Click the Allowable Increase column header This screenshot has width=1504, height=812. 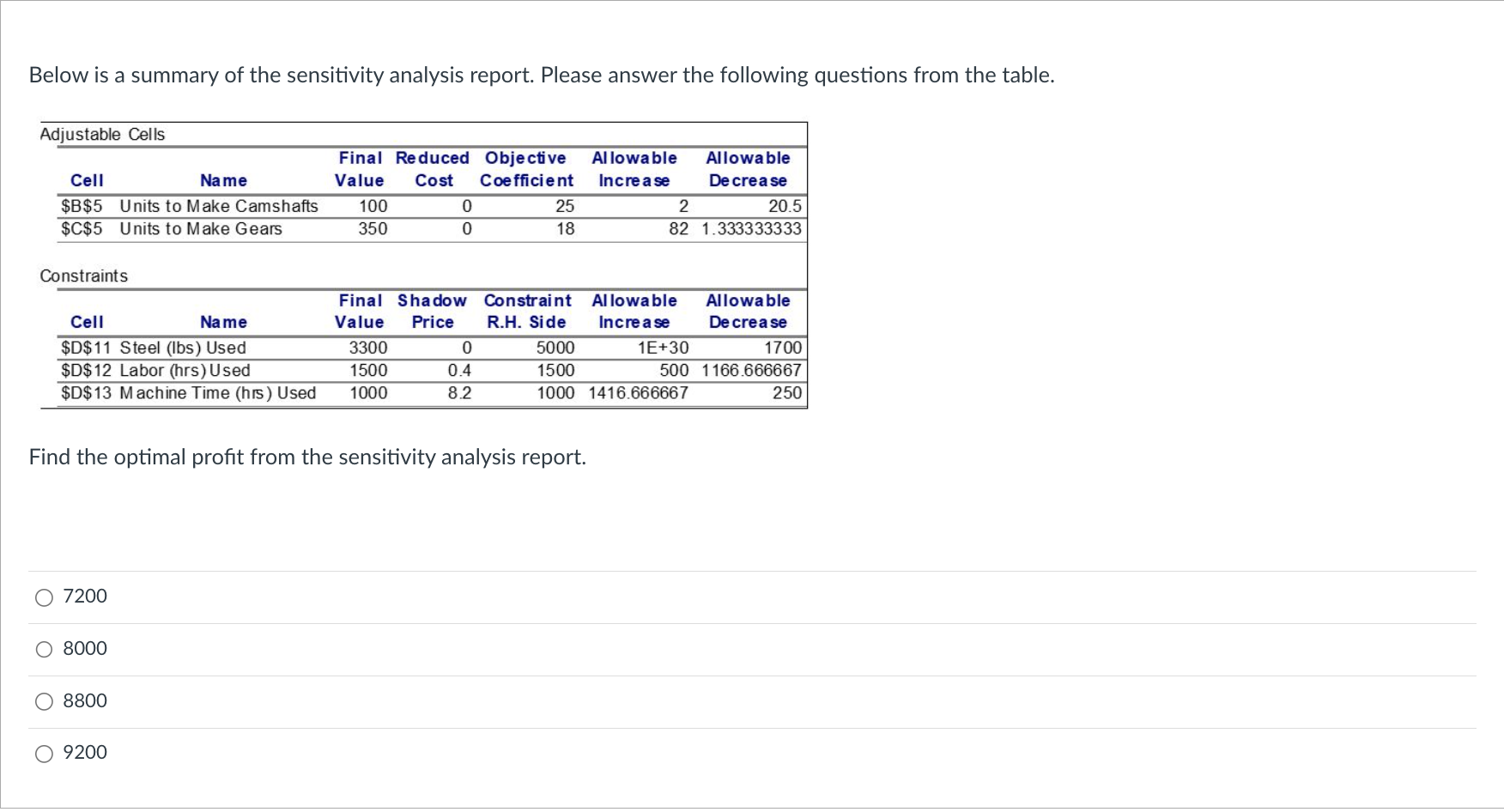click(x=635, y=168)
